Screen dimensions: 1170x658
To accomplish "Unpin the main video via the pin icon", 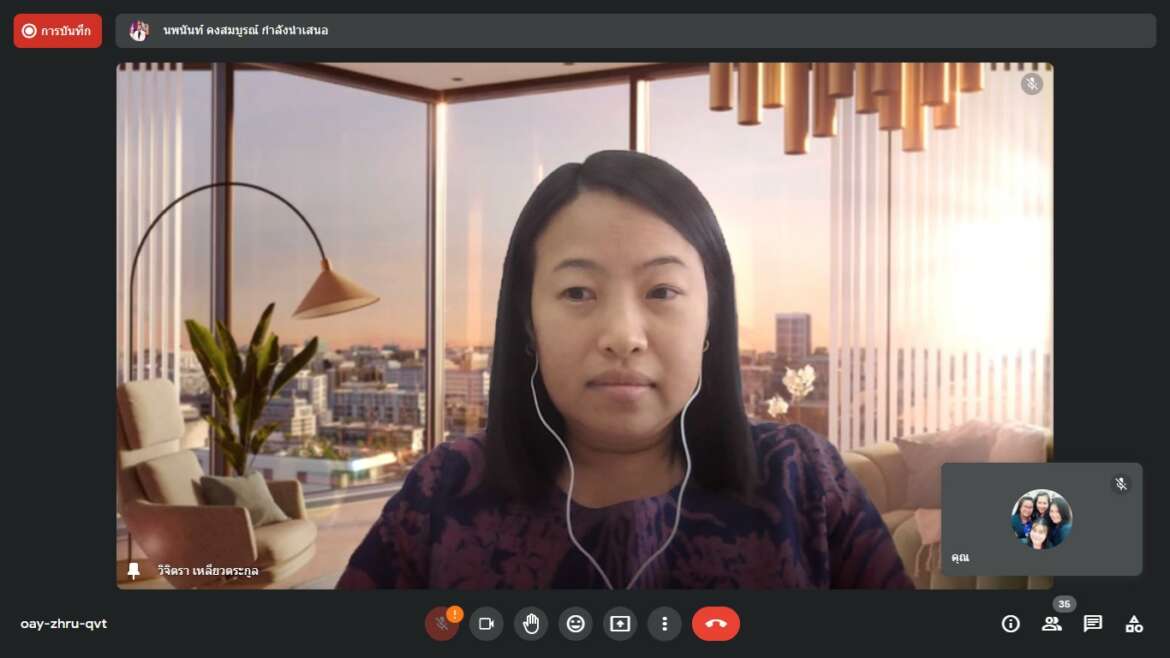I will coord(134,571).
